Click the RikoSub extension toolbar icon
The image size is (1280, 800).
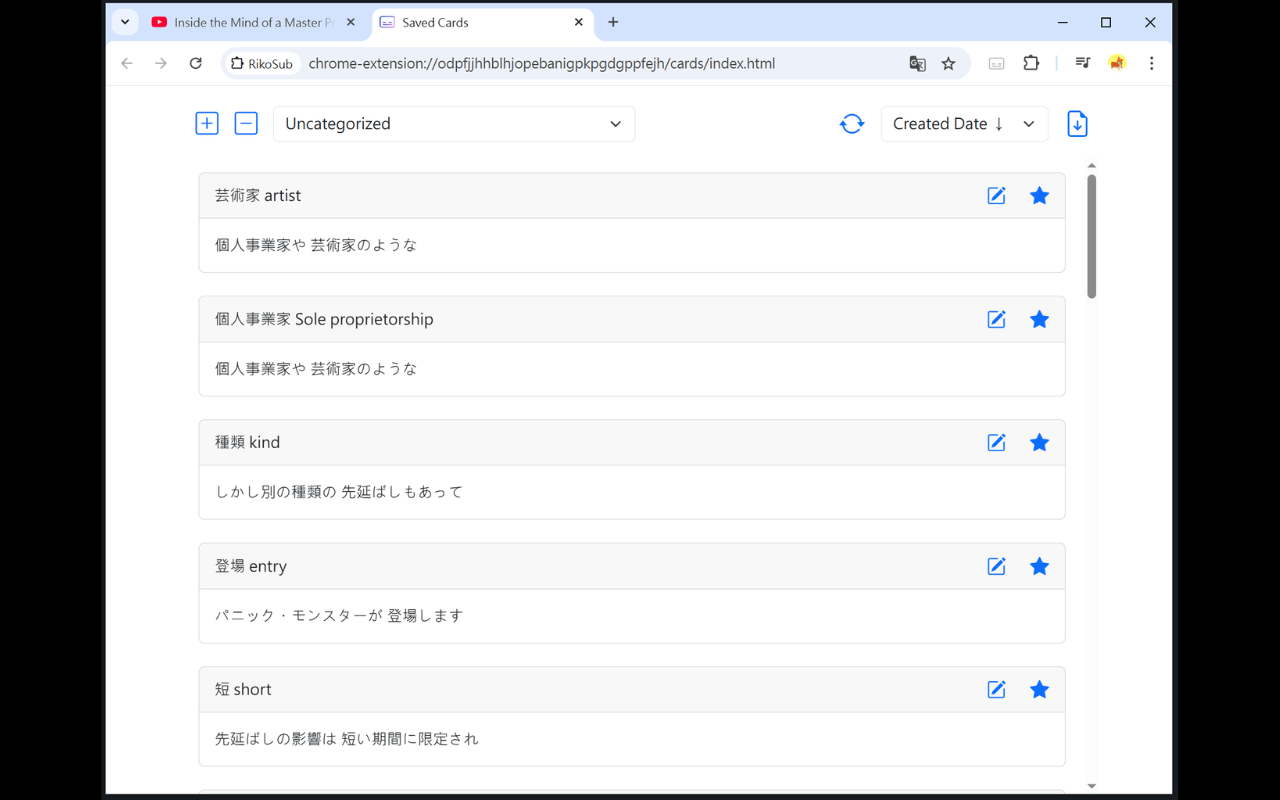[996, 63]
